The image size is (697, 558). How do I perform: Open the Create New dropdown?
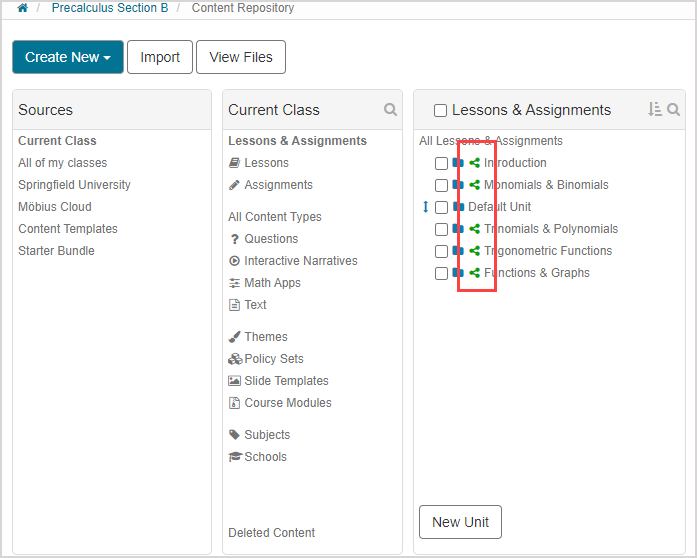pos(68,57)
